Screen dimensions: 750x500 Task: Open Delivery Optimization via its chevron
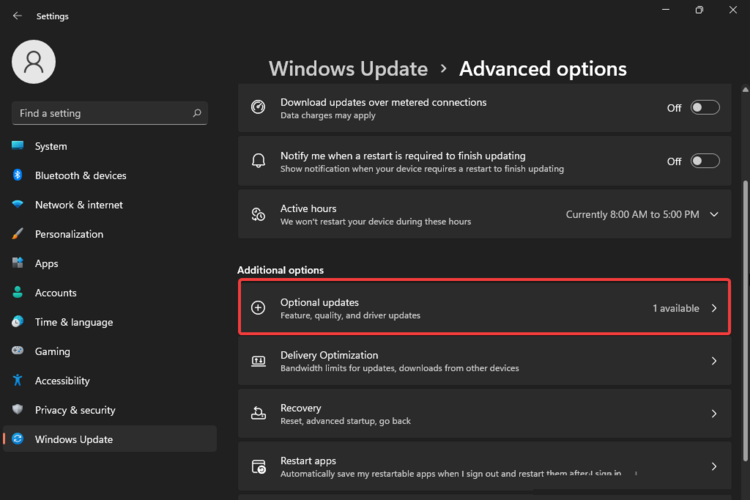point(714,361)
